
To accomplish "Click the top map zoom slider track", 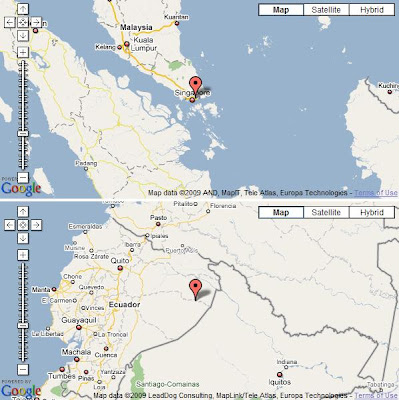I will (x=23, y=115).
